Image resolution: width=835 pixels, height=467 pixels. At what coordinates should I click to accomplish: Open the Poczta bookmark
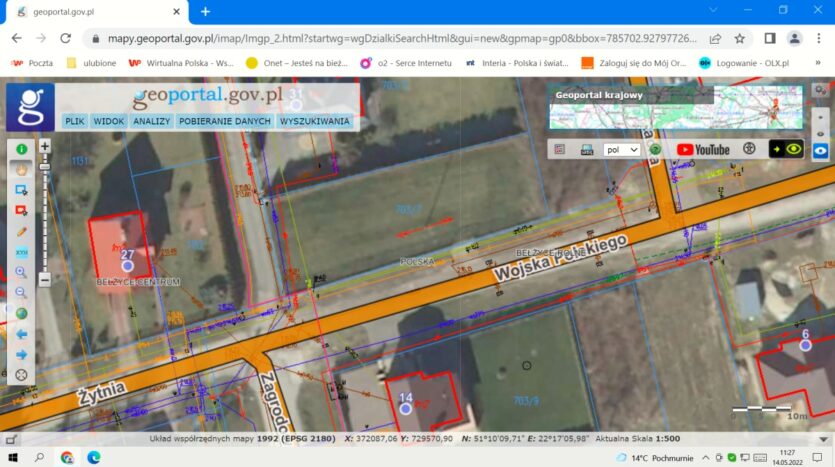[32, 63]
